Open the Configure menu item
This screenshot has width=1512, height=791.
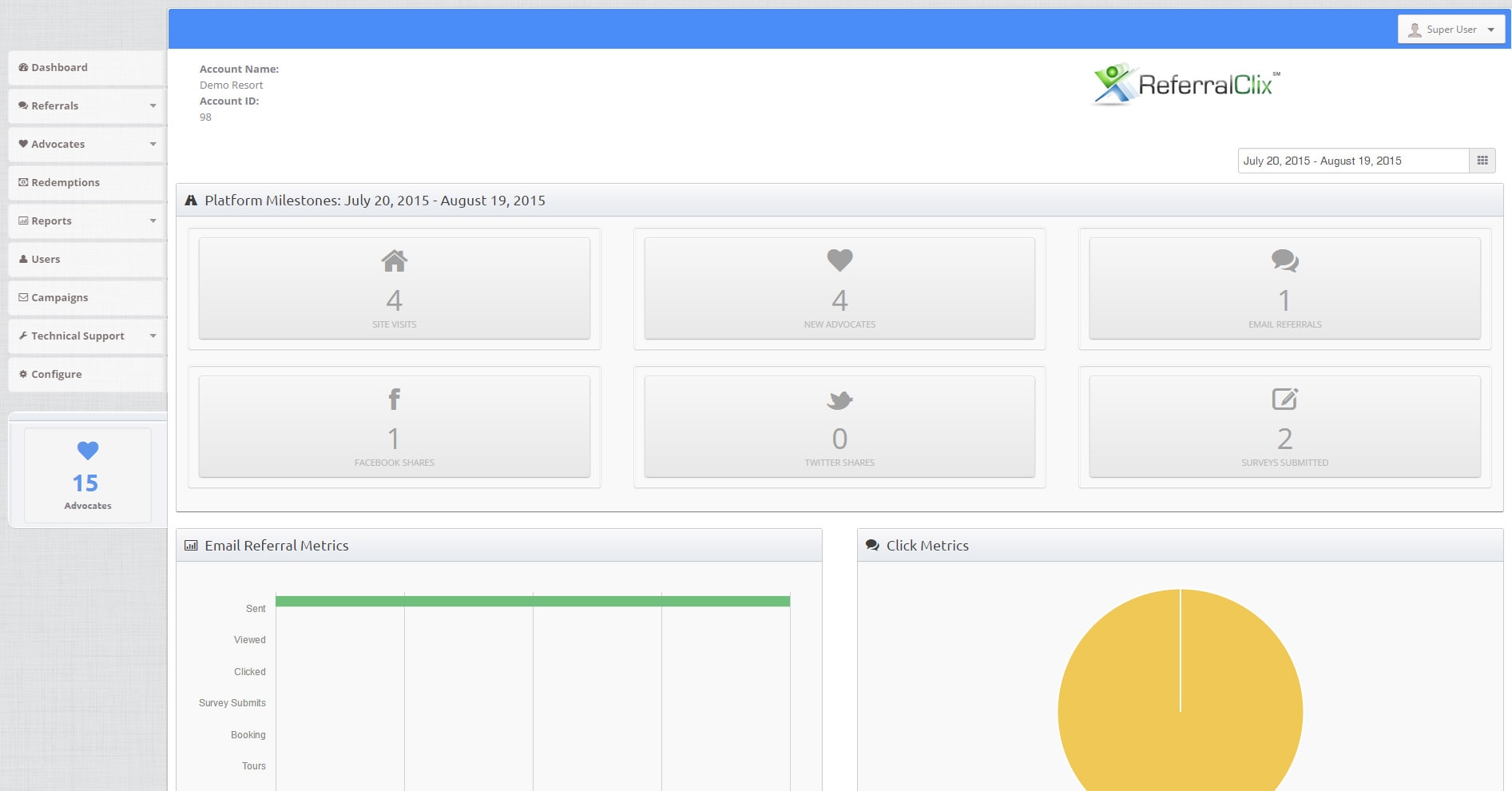87,375
